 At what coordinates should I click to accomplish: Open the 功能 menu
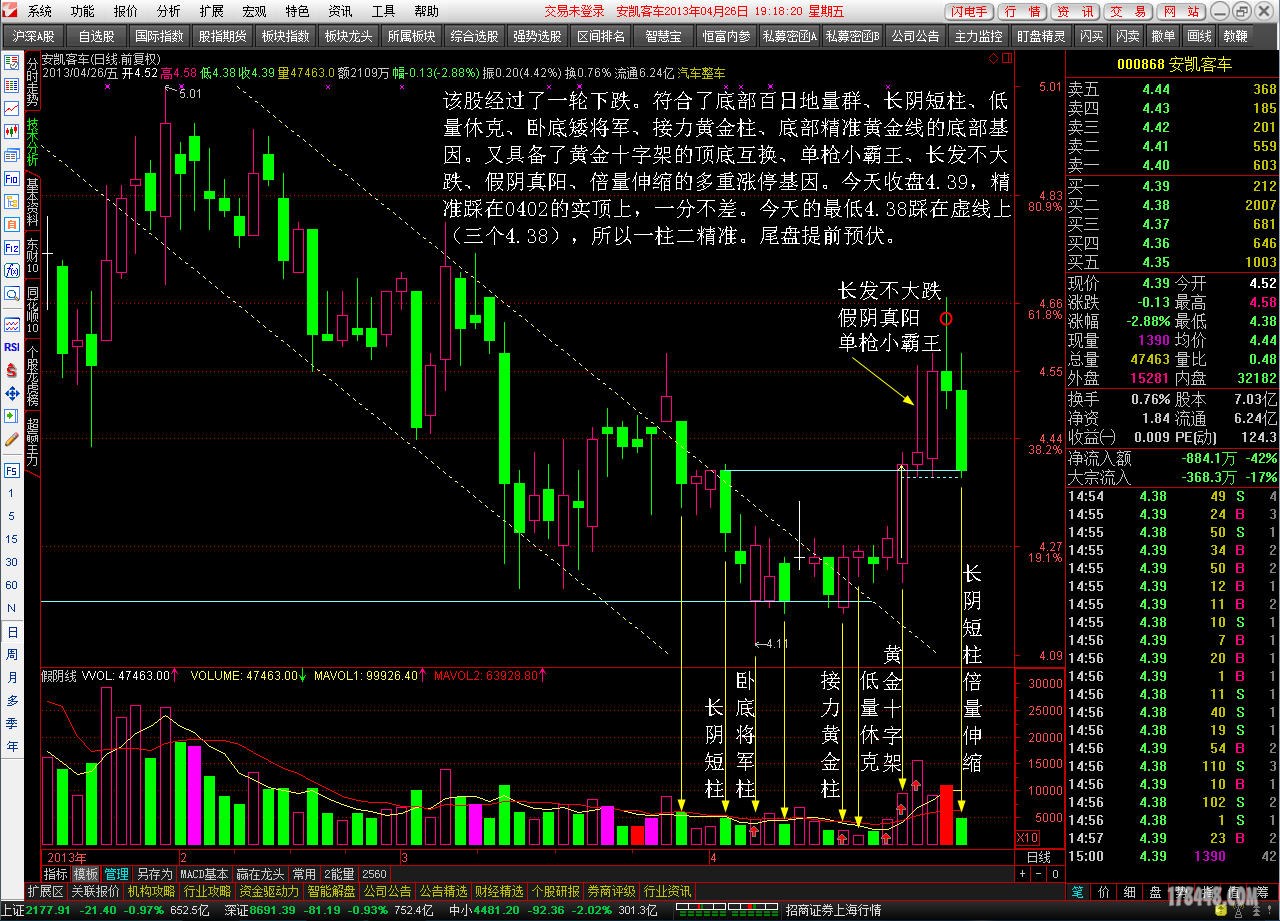point(83,11)
